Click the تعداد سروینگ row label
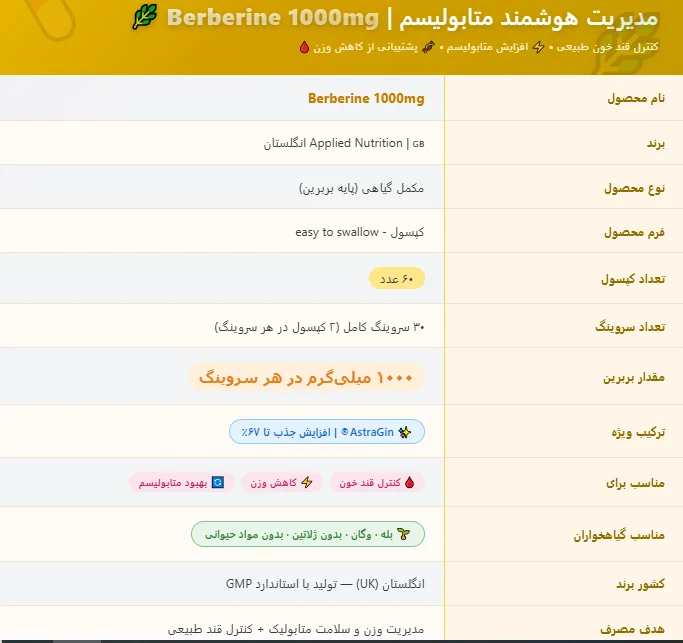683x643 pixels. pos(630,327)
